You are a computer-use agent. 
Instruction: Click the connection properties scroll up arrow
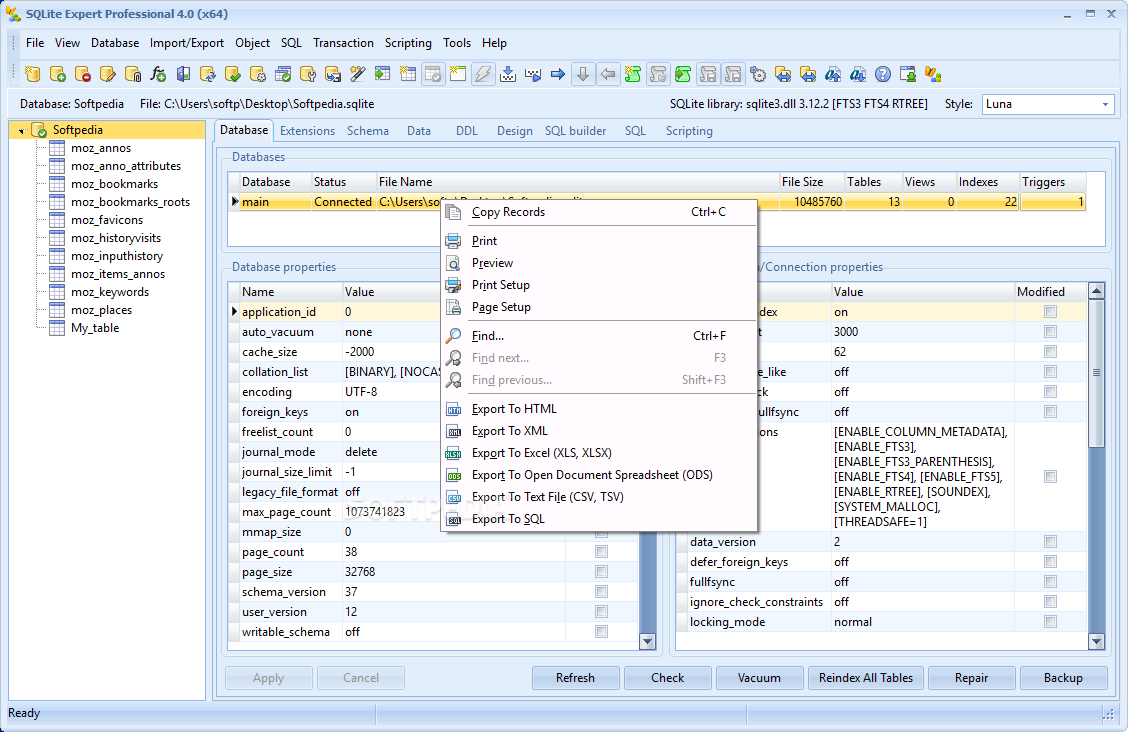coord(1096,291)
